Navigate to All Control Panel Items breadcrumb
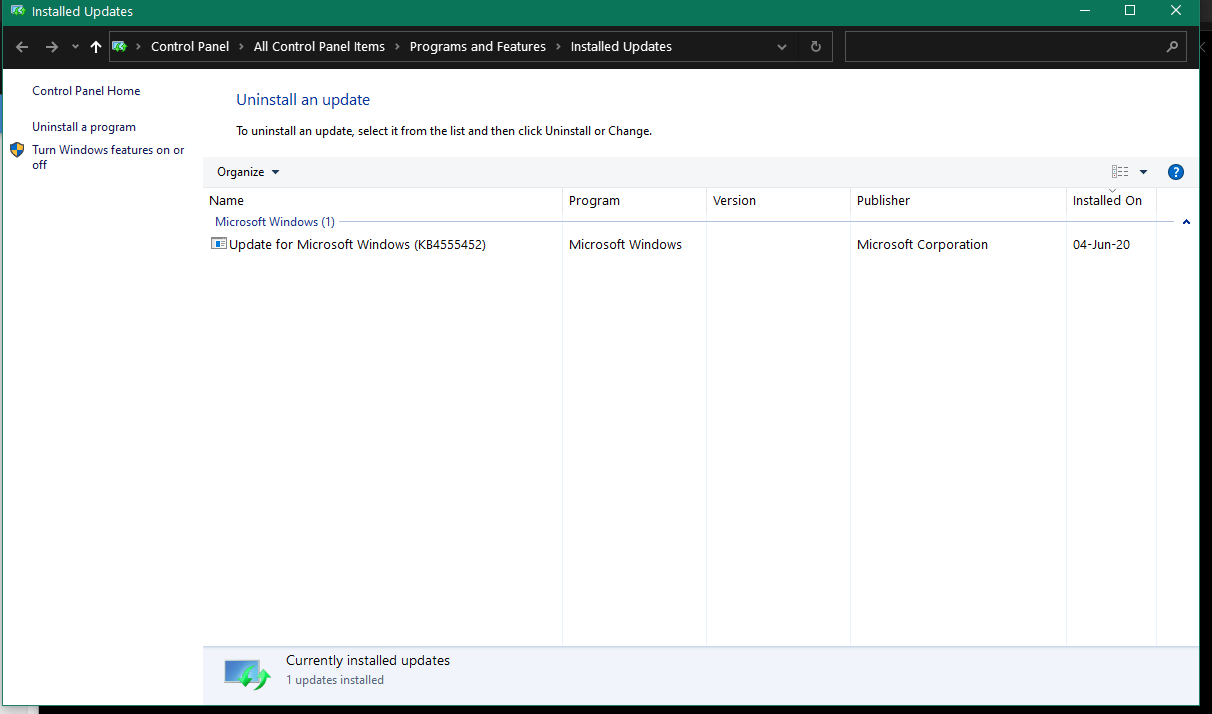Image resolution: width=1212 pixels, height=714 pixels. pos(319,47)
